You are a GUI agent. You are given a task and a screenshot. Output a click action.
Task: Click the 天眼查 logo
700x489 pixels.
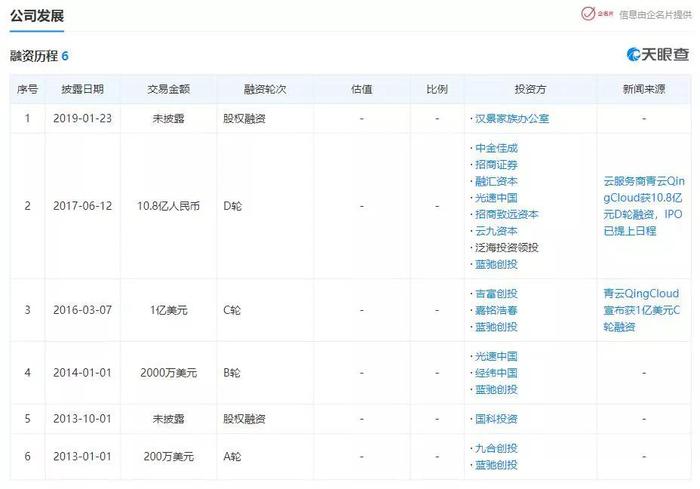[x=658, y=54]
